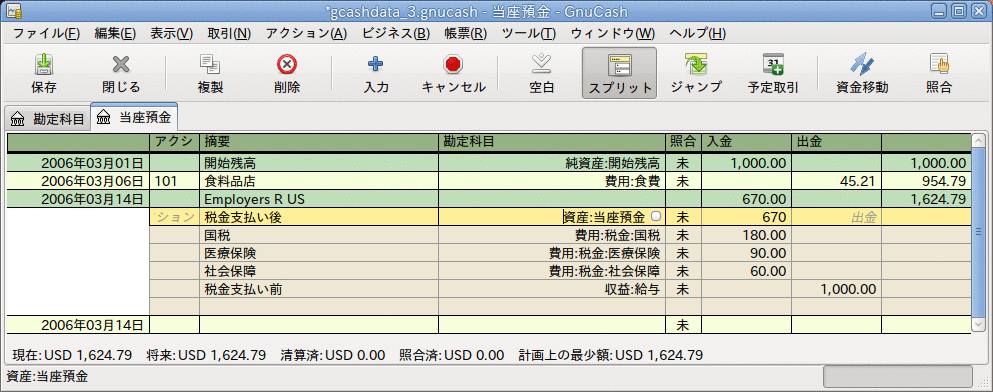Viewport: 993px width, 392px height.
Task: Click the 費用:税金:医療保険 account cell
Action: (x=552, y=253)
